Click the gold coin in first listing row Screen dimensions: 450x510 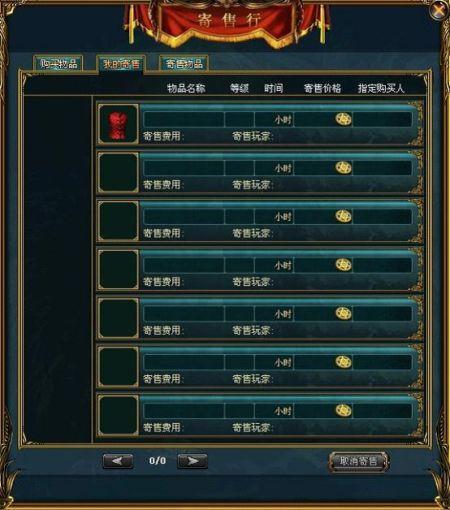point(343,119)
